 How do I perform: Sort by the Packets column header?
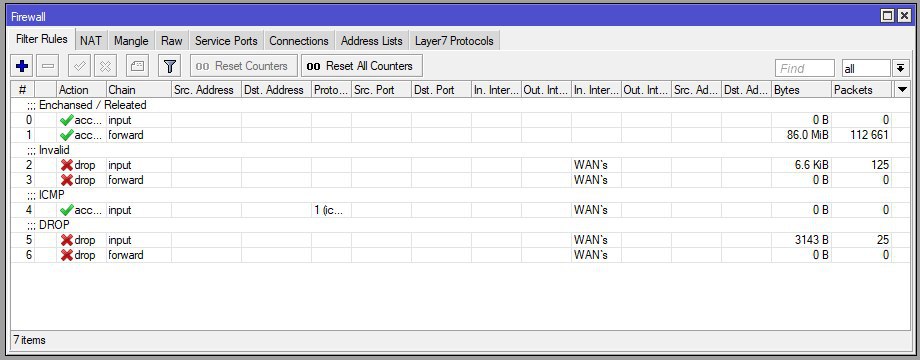tap(862, 90)
